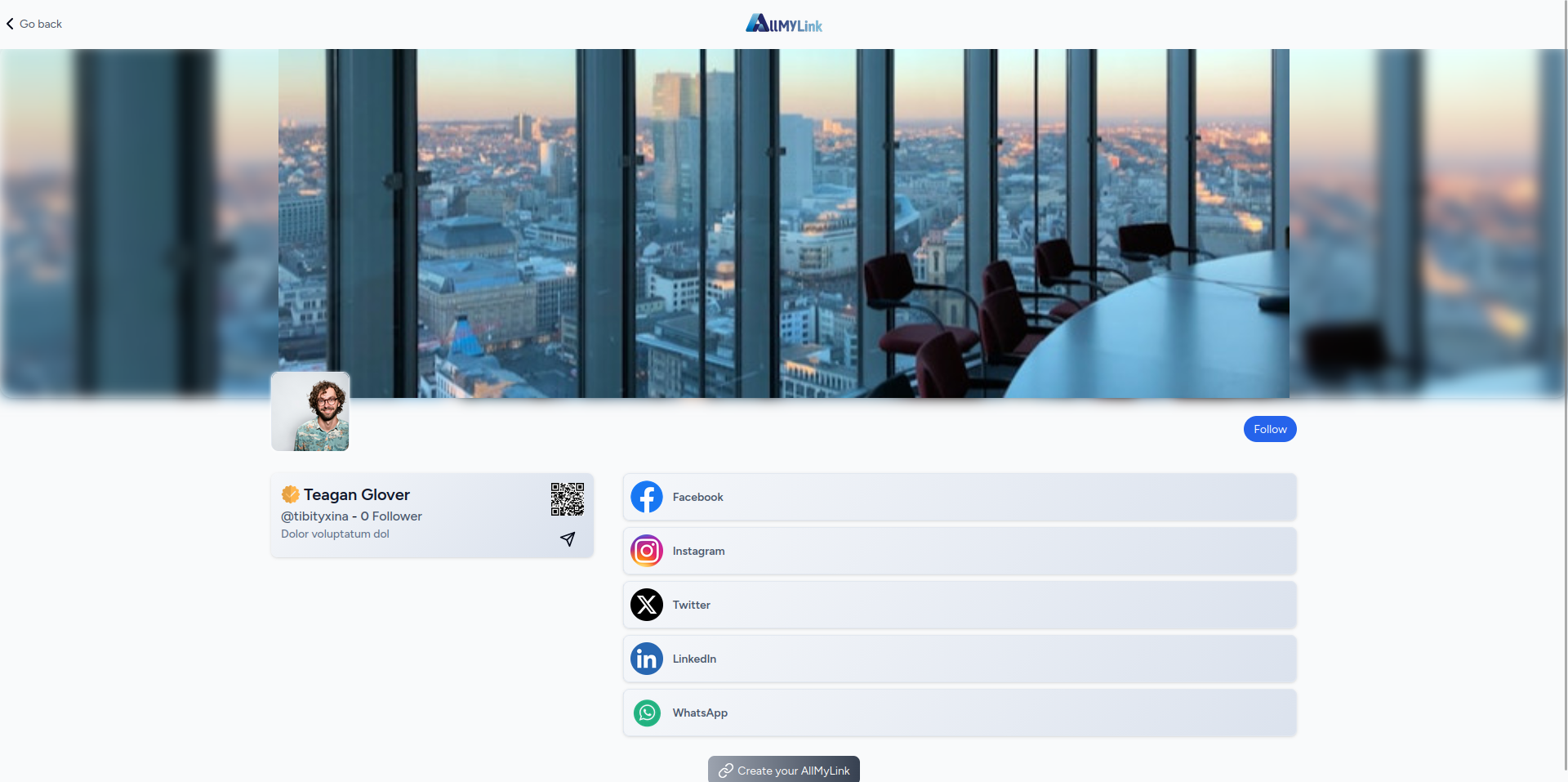Select the Twitter link text
1568x782 pixels.
pyautogui.click(x=691, y=605)
